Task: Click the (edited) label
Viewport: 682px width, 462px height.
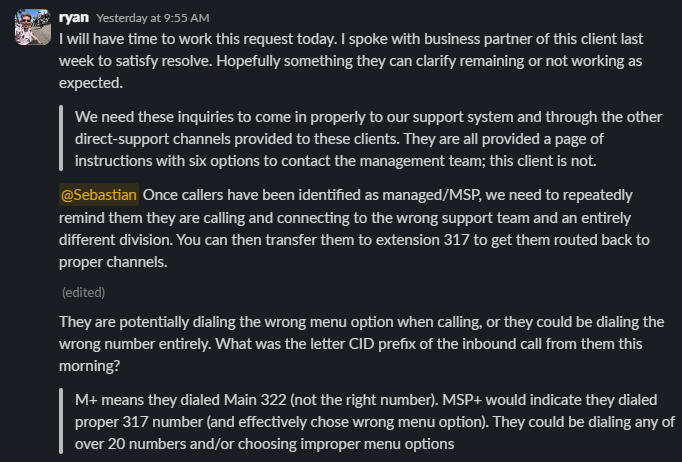Action: coord(83,292)
